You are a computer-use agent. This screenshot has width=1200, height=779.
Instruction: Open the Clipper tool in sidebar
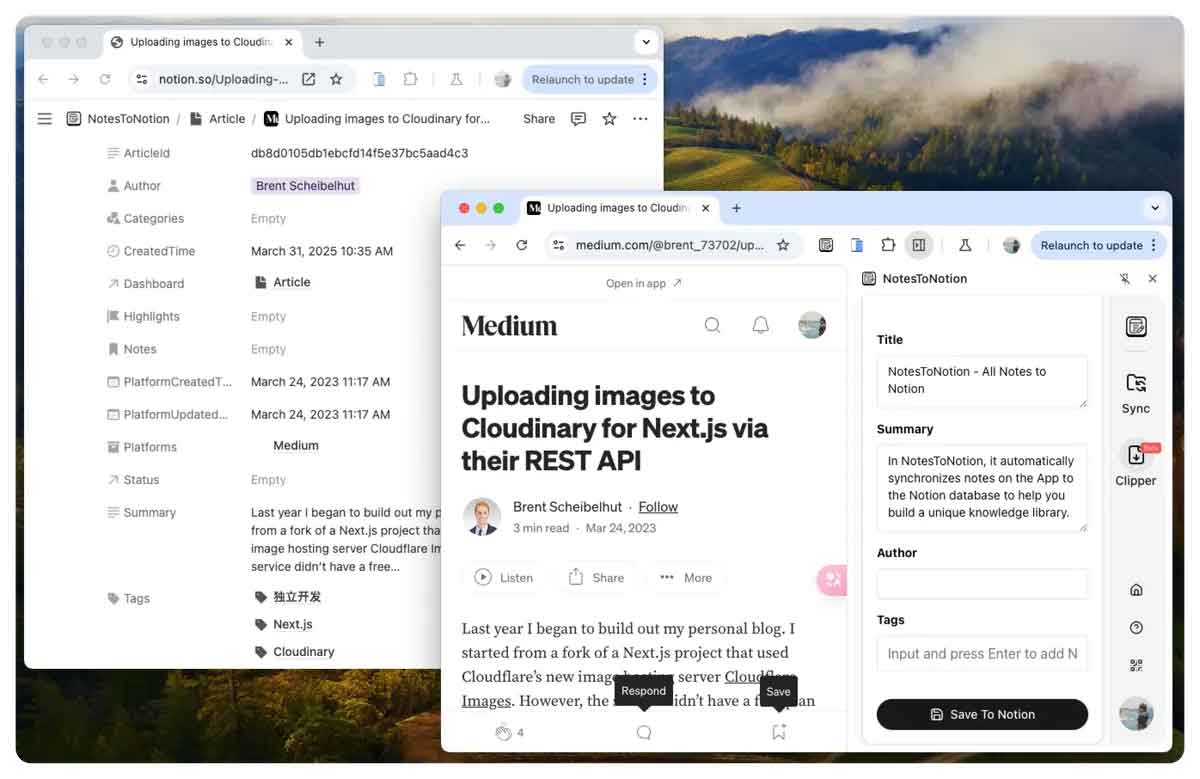coord(1135,456)
